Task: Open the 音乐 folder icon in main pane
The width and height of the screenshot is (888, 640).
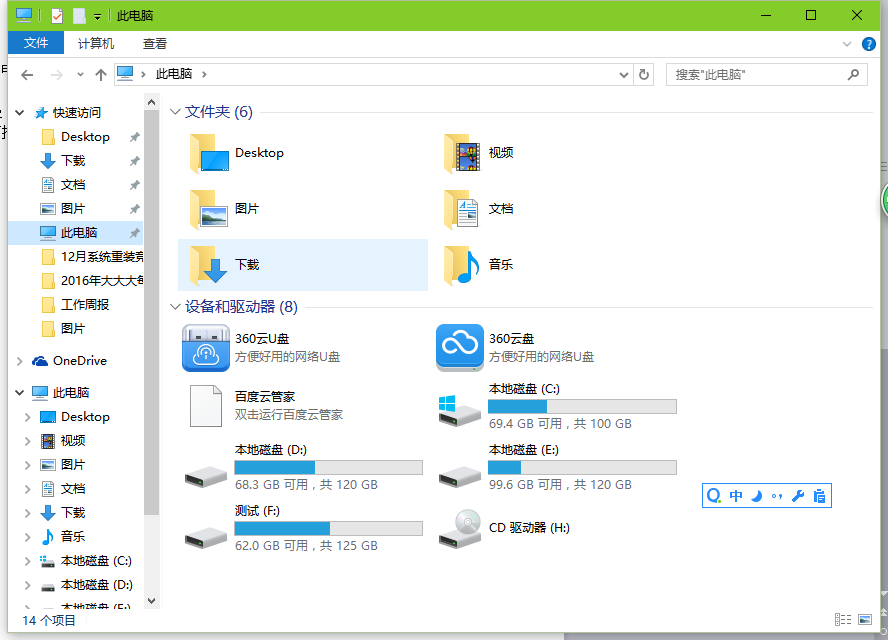Action: click(463, 264)
